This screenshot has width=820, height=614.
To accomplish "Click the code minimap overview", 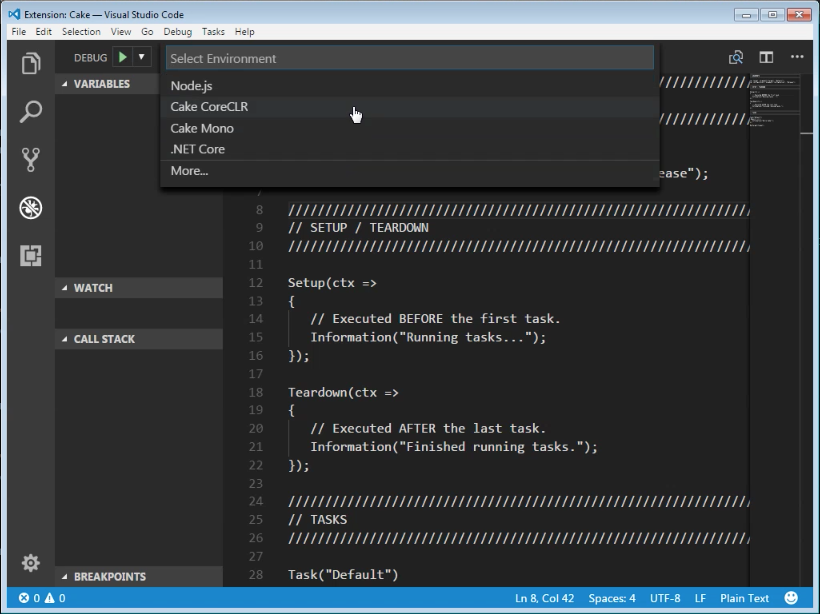I will click(x=775, y=99).
